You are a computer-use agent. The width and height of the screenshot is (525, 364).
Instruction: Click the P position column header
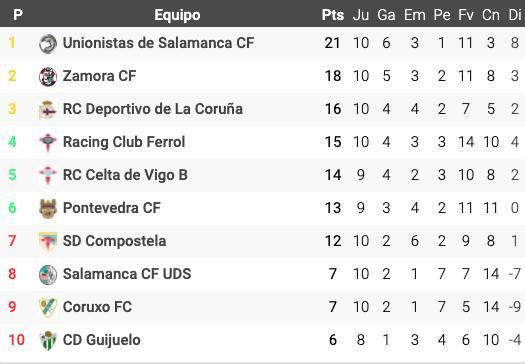click(x=18, y=15)
